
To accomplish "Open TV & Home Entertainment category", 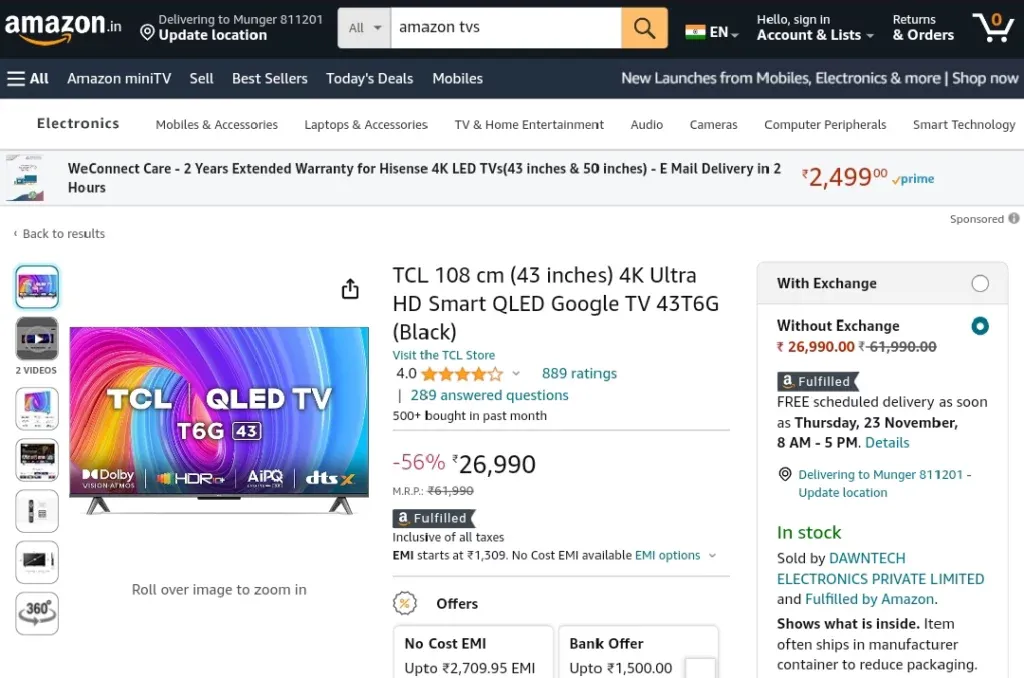I will click(529, 124).
